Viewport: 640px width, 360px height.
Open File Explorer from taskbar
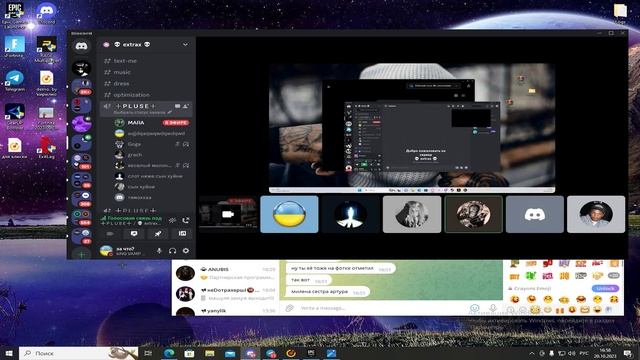[x=210, y=353]
